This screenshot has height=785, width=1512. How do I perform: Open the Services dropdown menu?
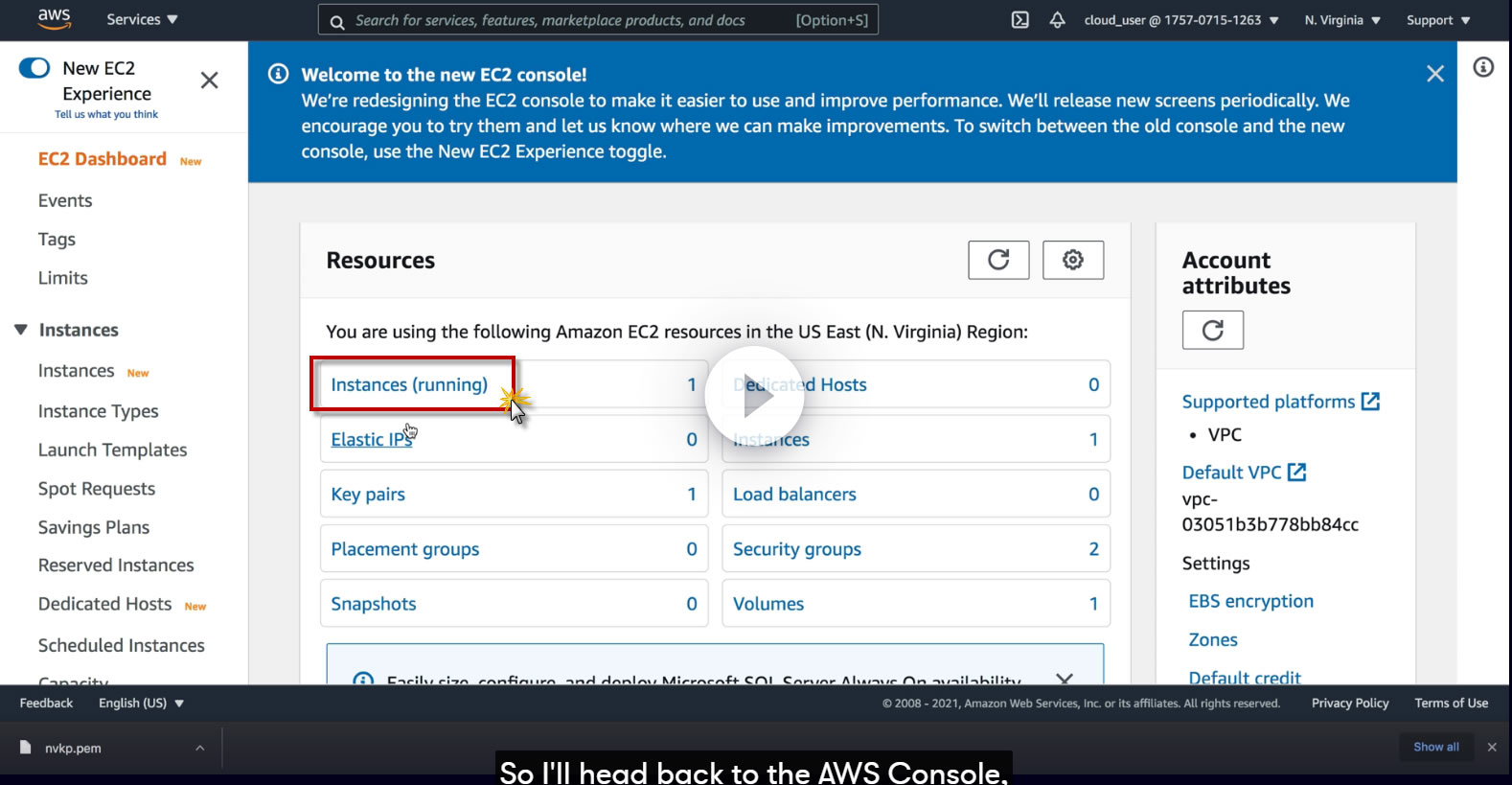142,19
